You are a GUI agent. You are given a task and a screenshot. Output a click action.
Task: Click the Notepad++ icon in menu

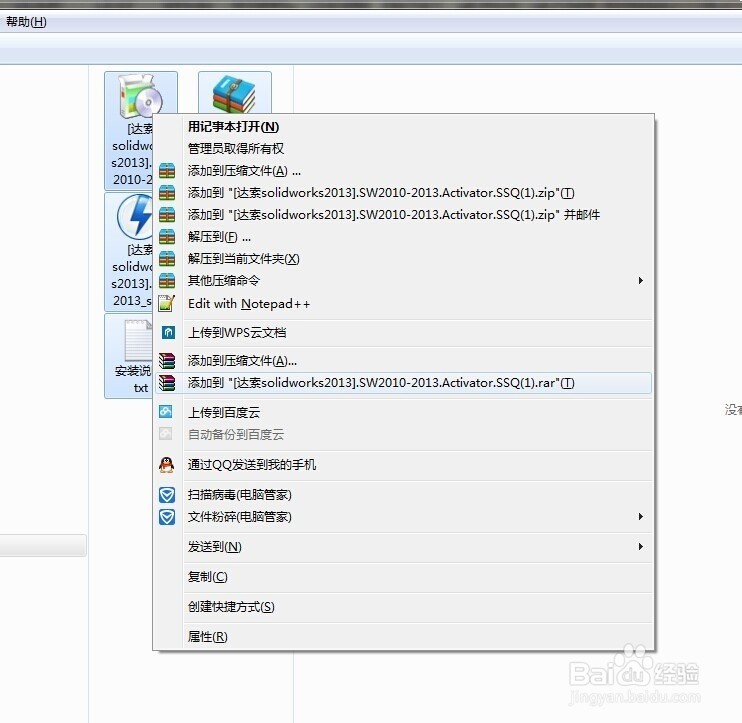(167, 303)
